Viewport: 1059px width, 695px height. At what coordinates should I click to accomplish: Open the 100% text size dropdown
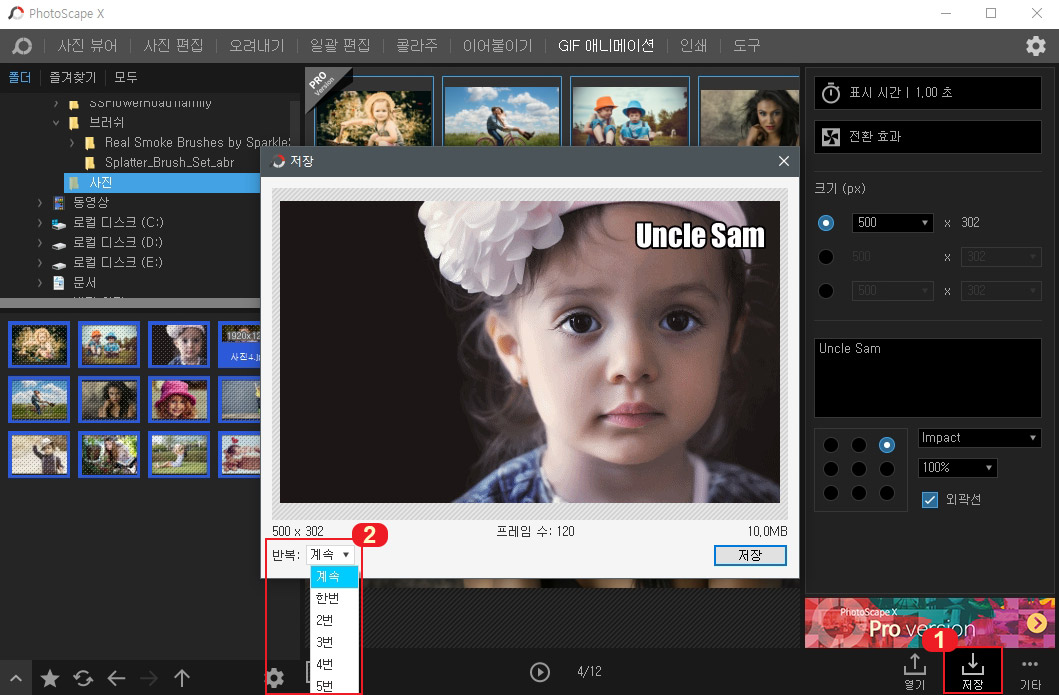[958, 467]
